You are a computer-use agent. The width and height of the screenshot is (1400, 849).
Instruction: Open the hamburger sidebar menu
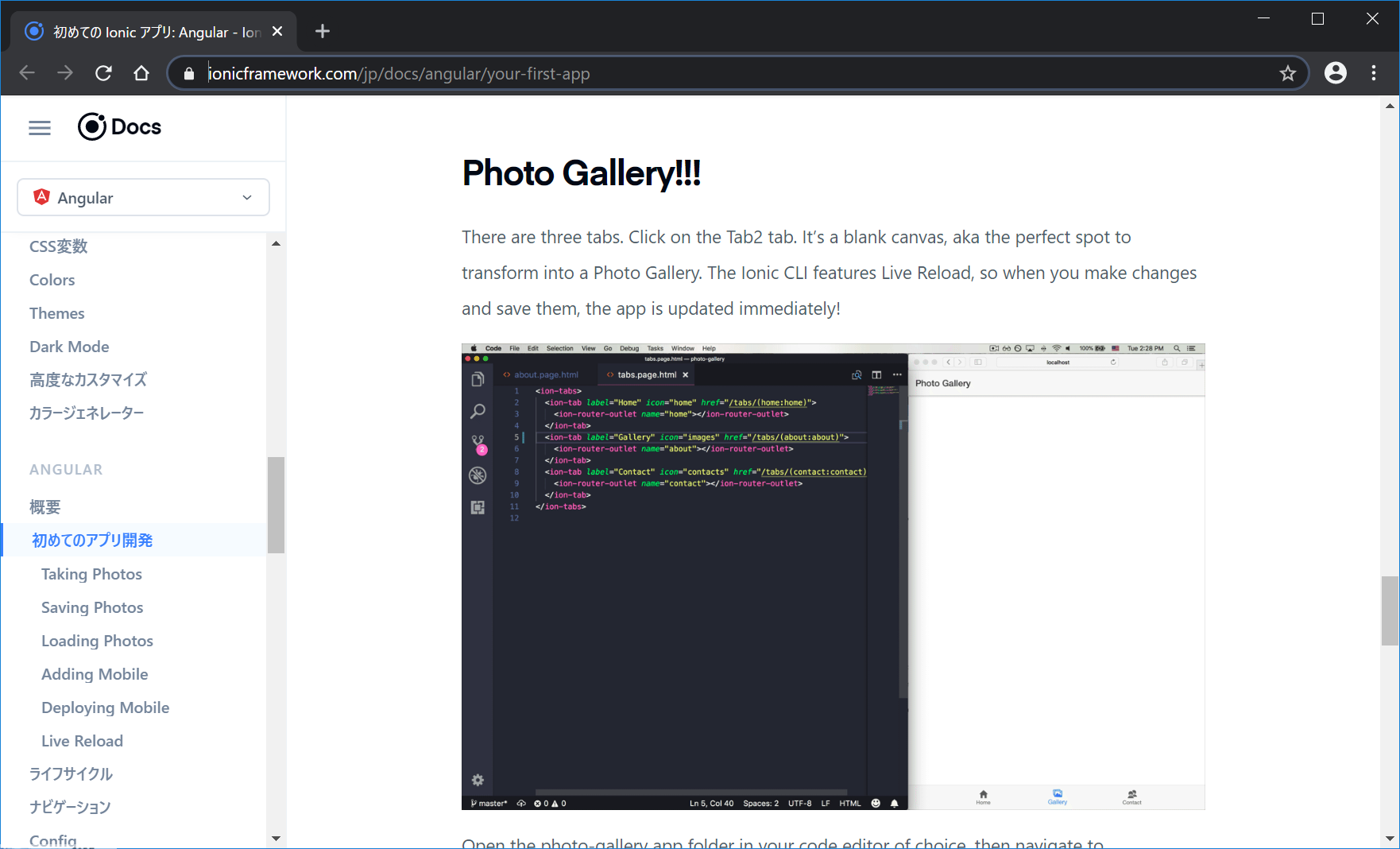tap(40, 127)
